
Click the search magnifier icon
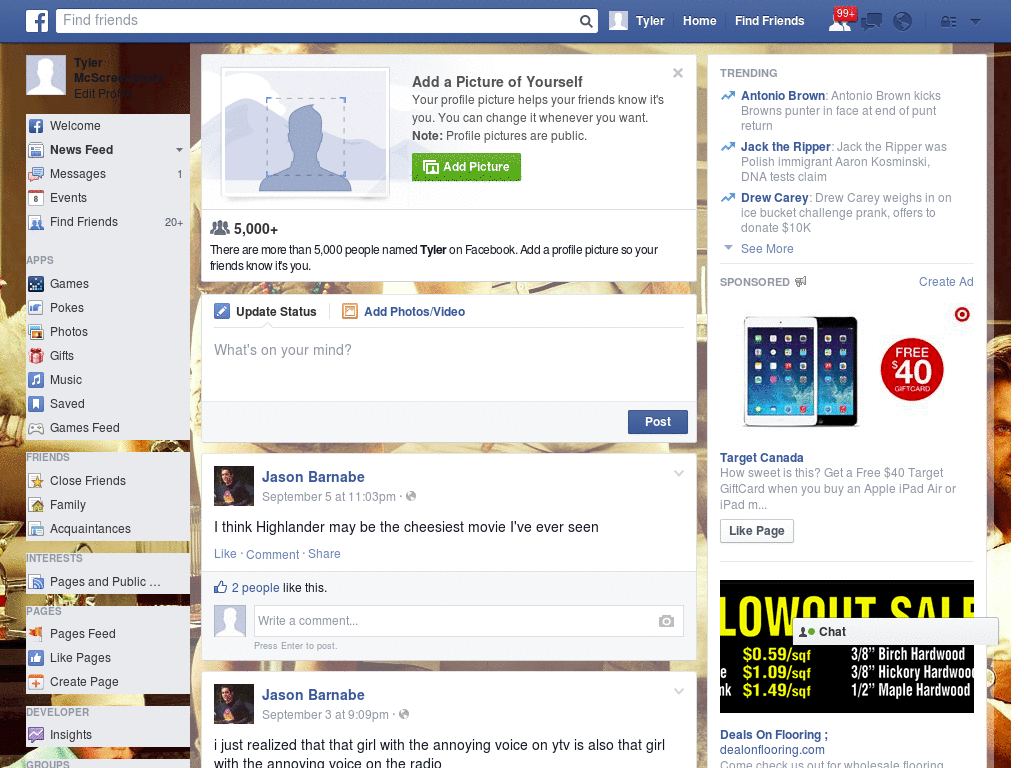click(586, 21)
